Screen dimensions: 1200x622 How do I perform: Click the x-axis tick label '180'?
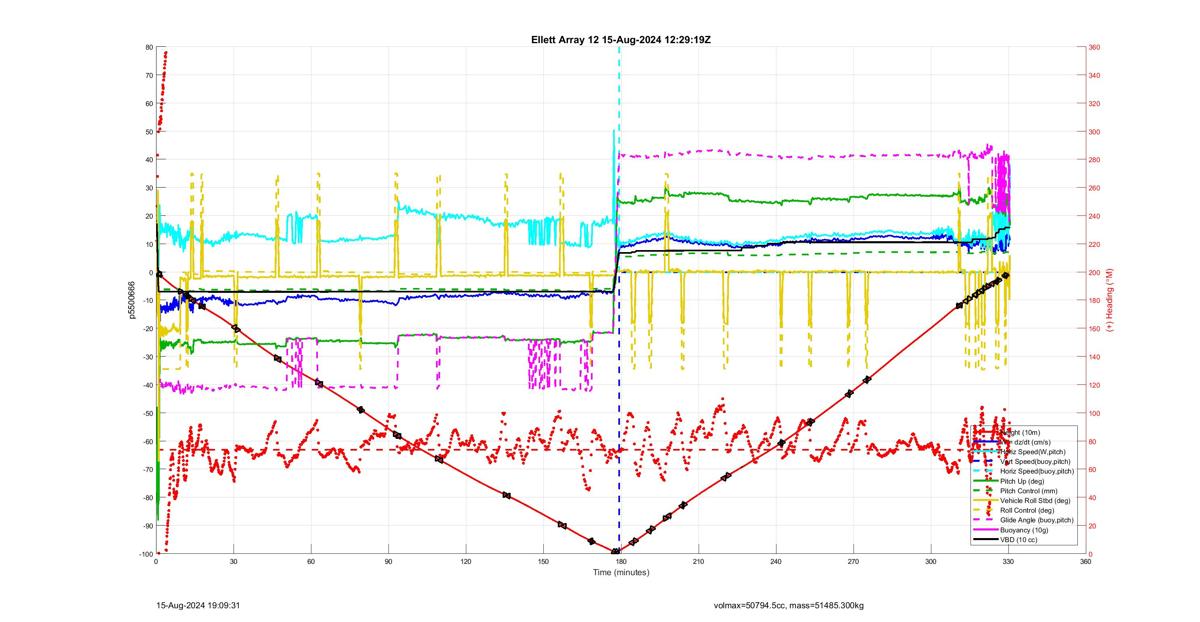point(621,562)
